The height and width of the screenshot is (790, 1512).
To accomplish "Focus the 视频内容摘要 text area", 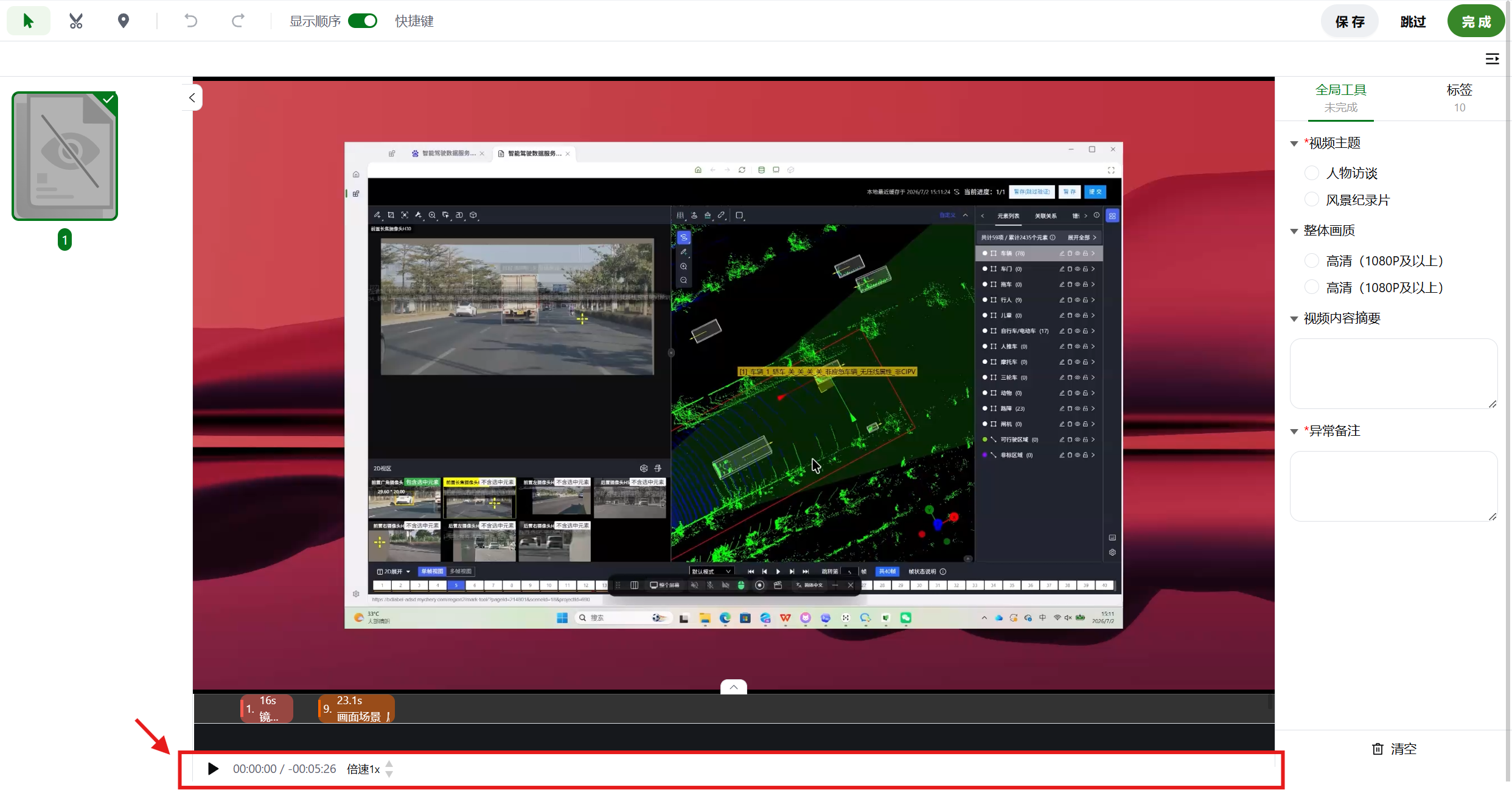I will click(x=1393, y=374).
